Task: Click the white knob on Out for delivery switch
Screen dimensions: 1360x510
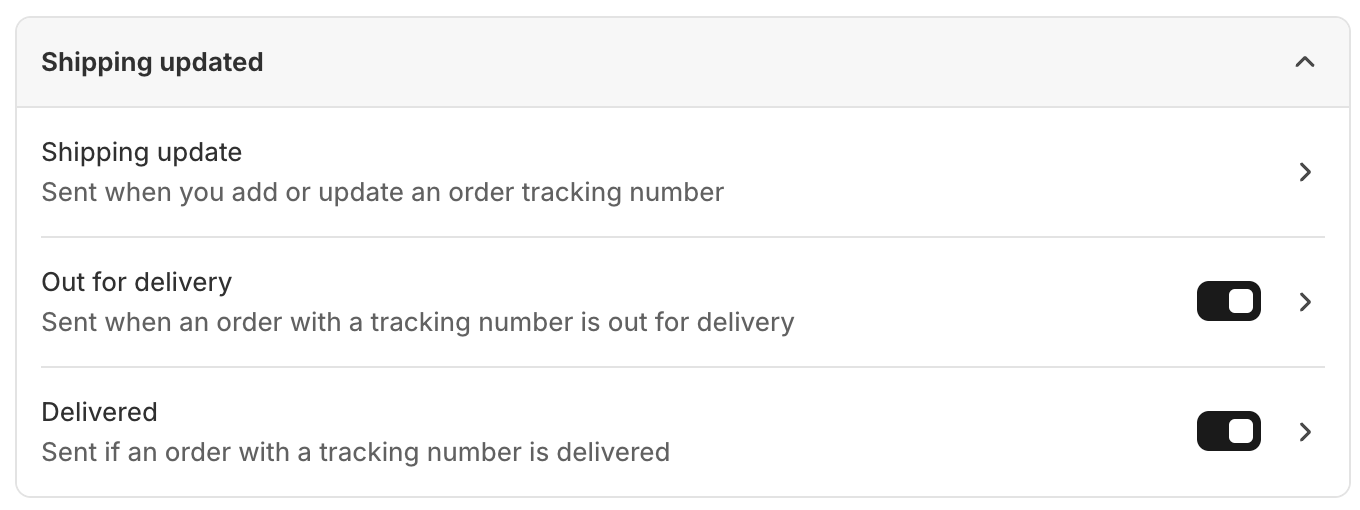Action: tap(1241, 302)
